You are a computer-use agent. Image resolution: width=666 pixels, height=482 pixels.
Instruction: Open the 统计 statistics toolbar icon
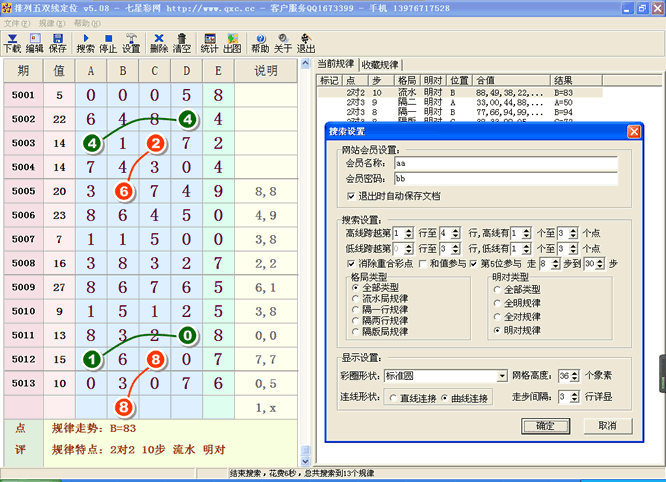point(209,44)
